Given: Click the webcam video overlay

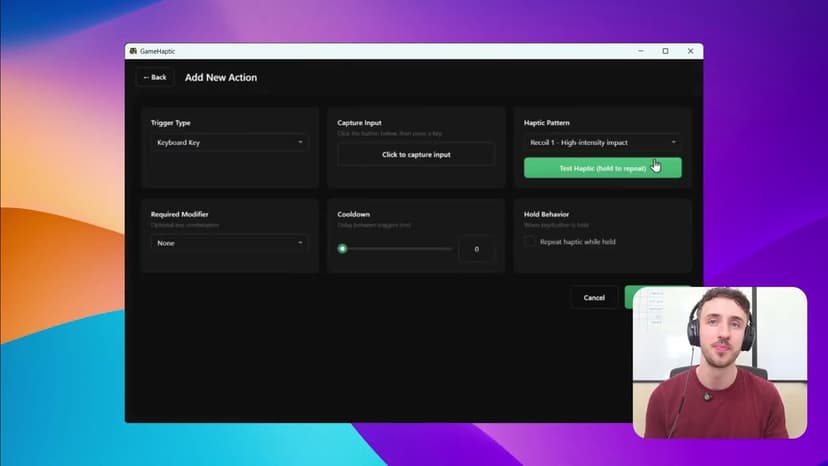Looking at the screenshot, I should [720, 362].
